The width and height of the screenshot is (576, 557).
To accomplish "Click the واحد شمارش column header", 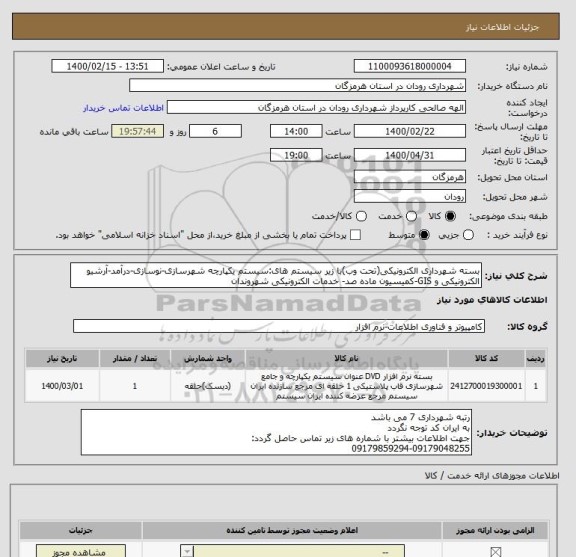I will [208, 358].
